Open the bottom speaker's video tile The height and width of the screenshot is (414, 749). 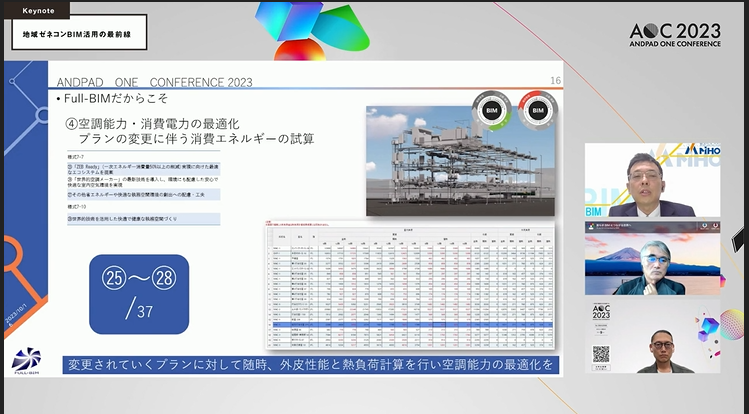(653, 336)
